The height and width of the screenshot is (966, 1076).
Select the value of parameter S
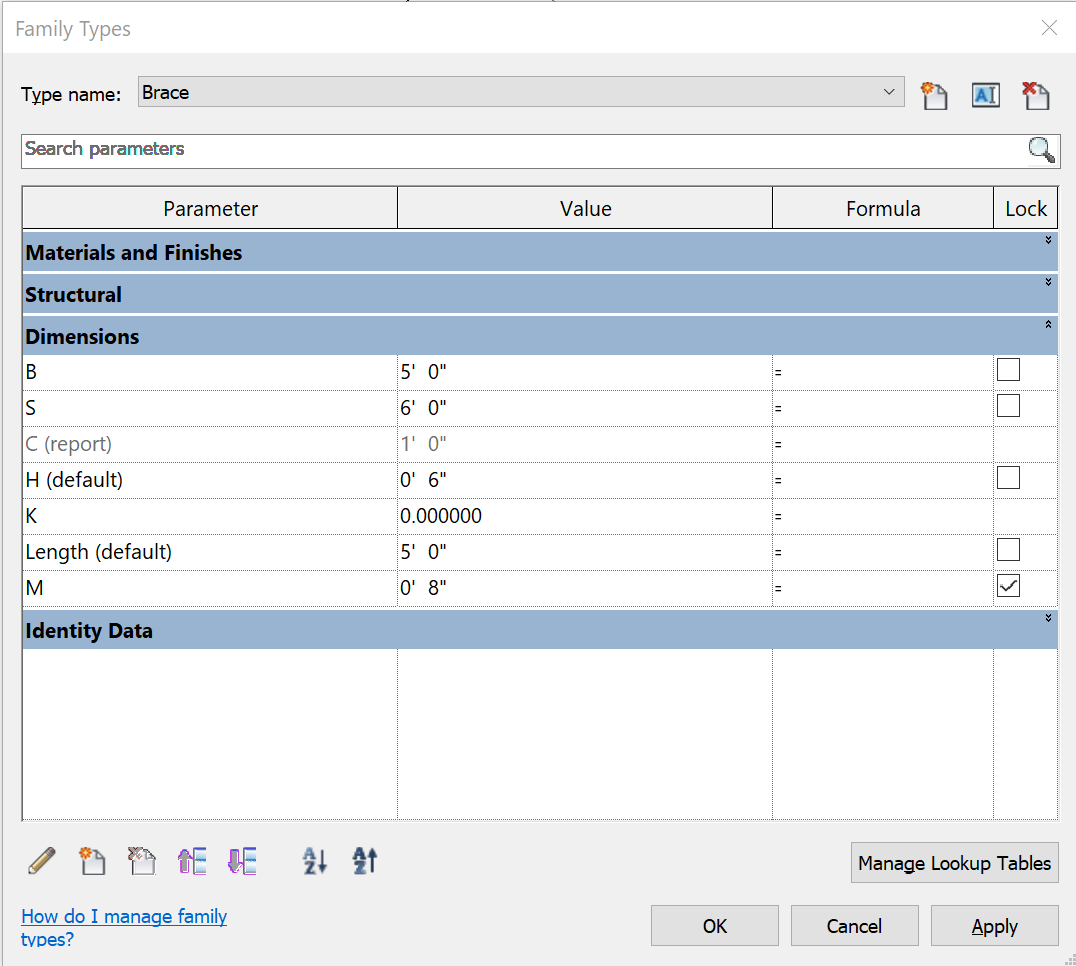(x=585, y=408)
